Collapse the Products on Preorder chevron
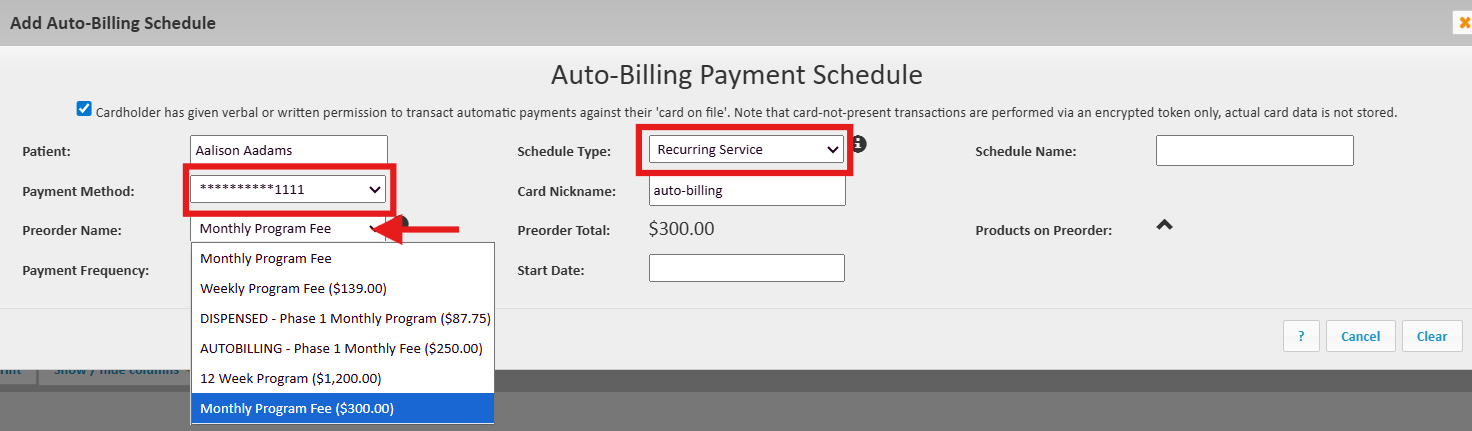 coord(1164,226)
